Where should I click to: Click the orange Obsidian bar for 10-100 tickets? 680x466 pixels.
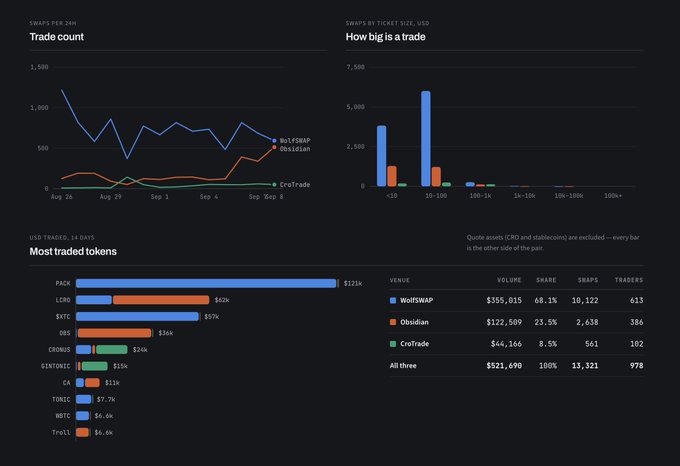click(x=436, y=176)
